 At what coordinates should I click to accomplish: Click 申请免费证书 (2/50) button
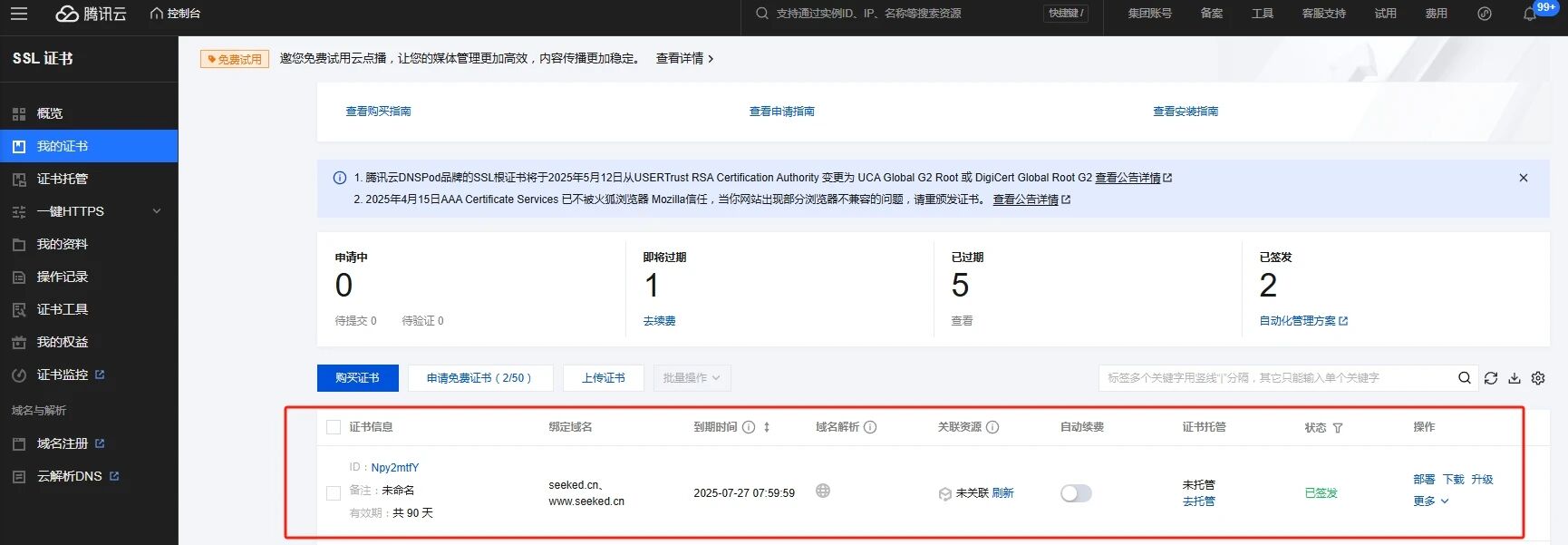tap(480, 378)
